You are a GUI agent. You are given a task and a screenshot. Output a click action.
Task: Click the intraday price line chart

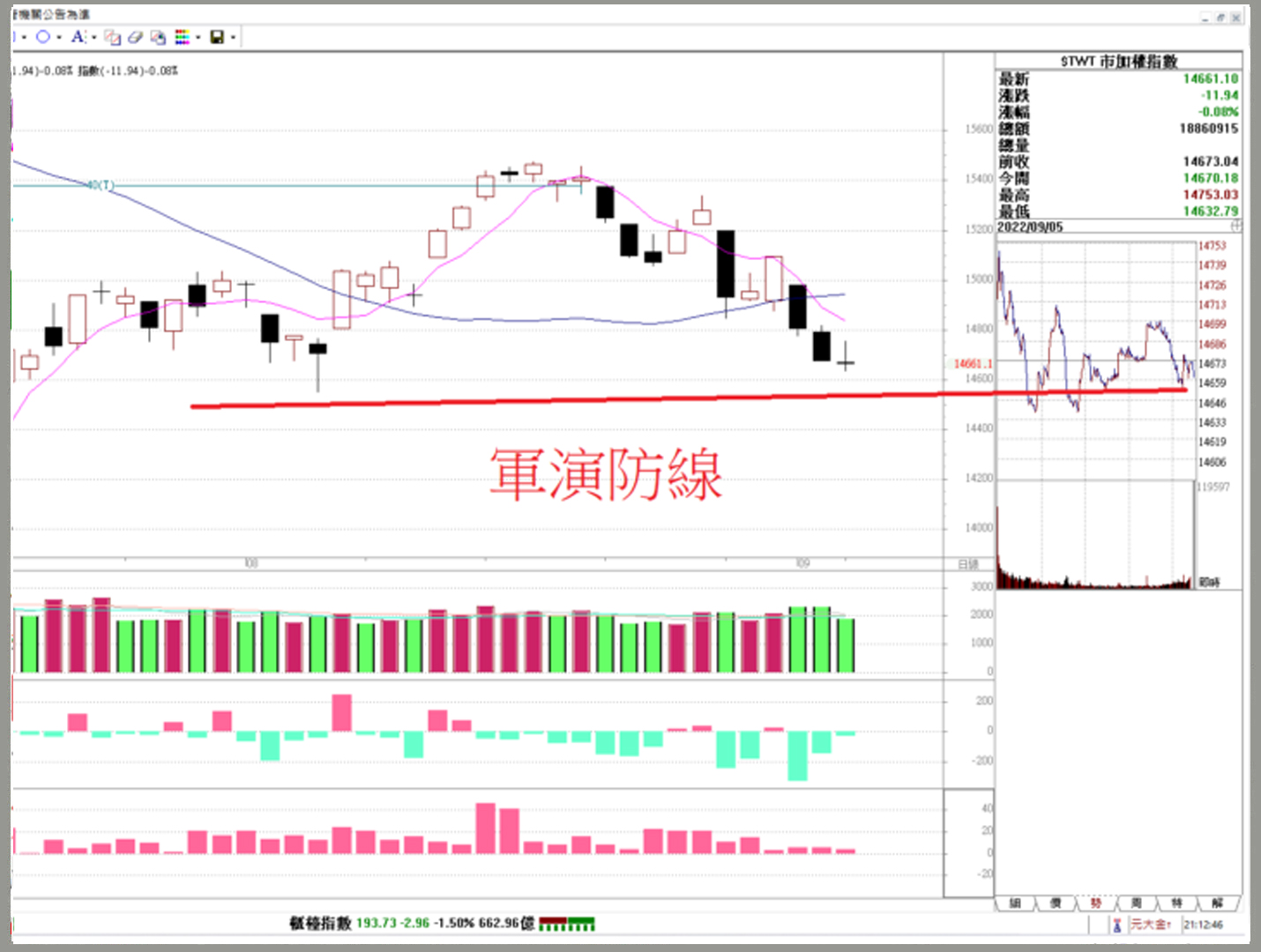pyautogui.click(x=1095, y=361)
